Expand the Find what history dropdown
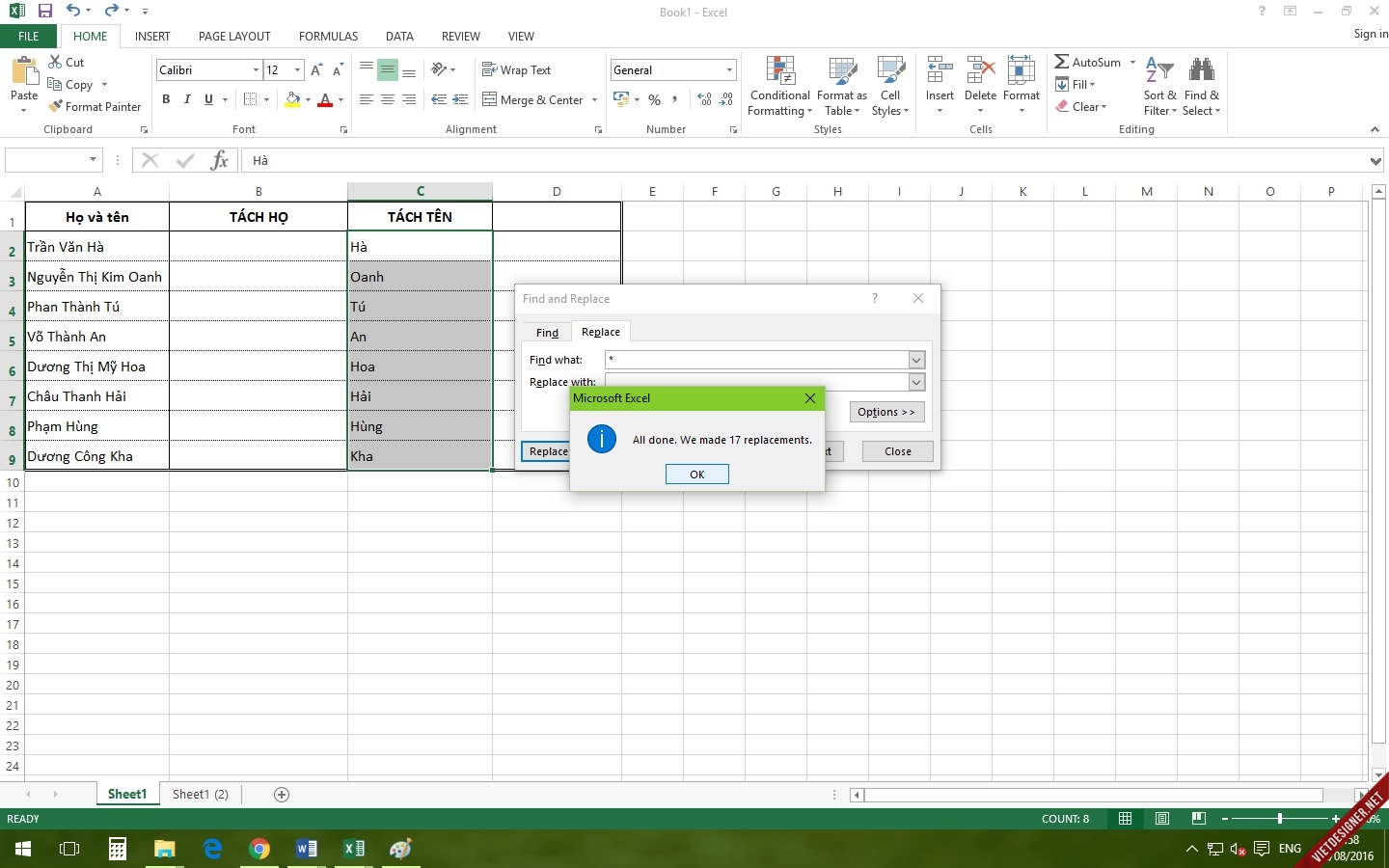Viewport: 1389px width, 868px height. point(916,360)
